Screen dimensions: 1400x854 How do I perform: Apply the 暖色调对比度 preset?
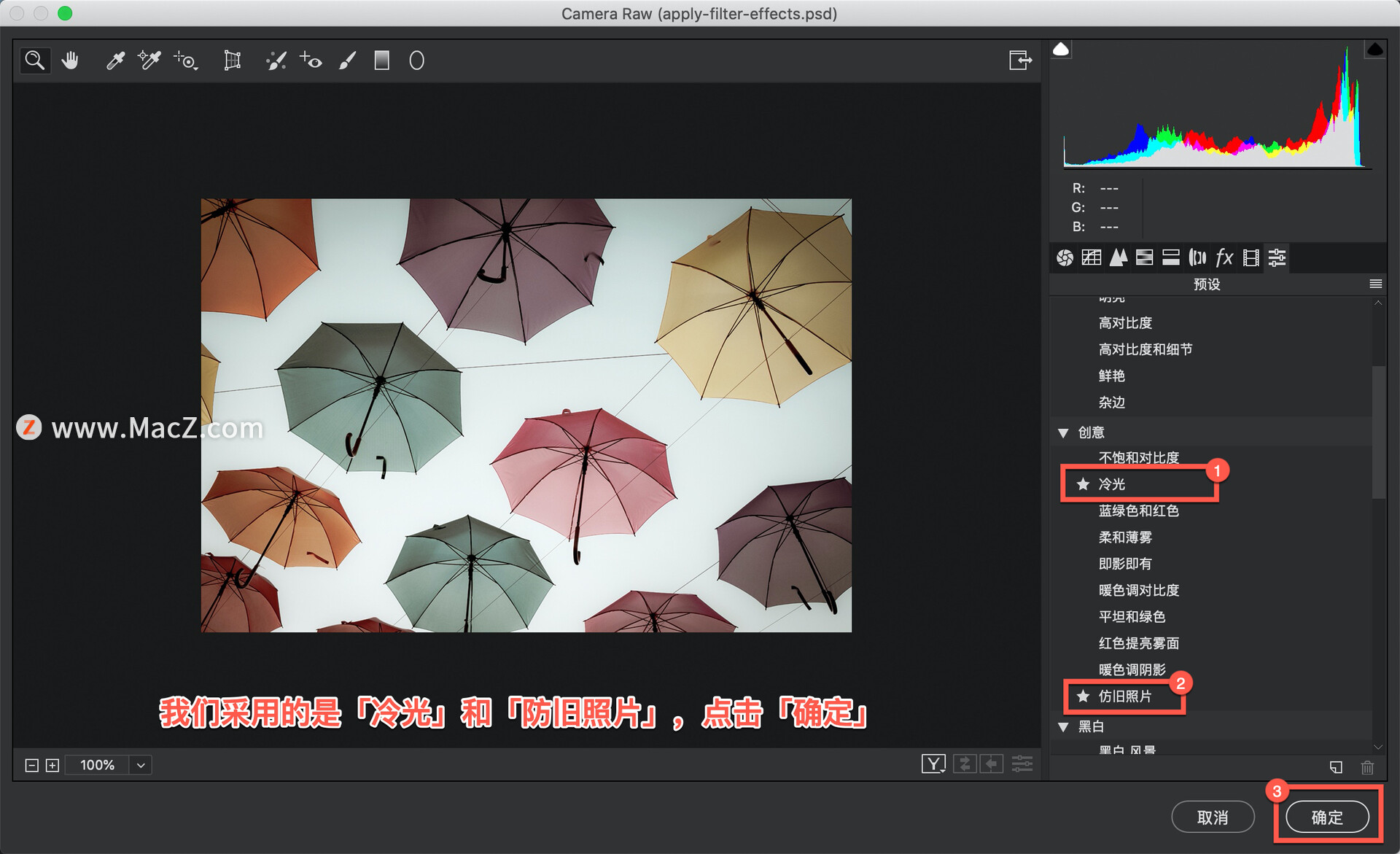(1138, 591)
